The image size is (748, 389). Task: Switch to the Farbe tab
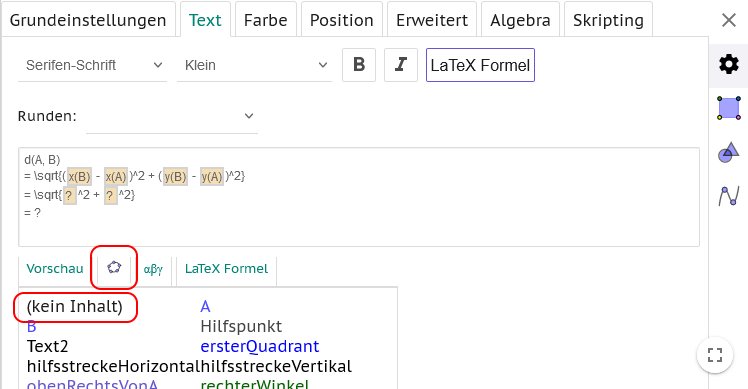pyautogui.click(x=265, y=20)
